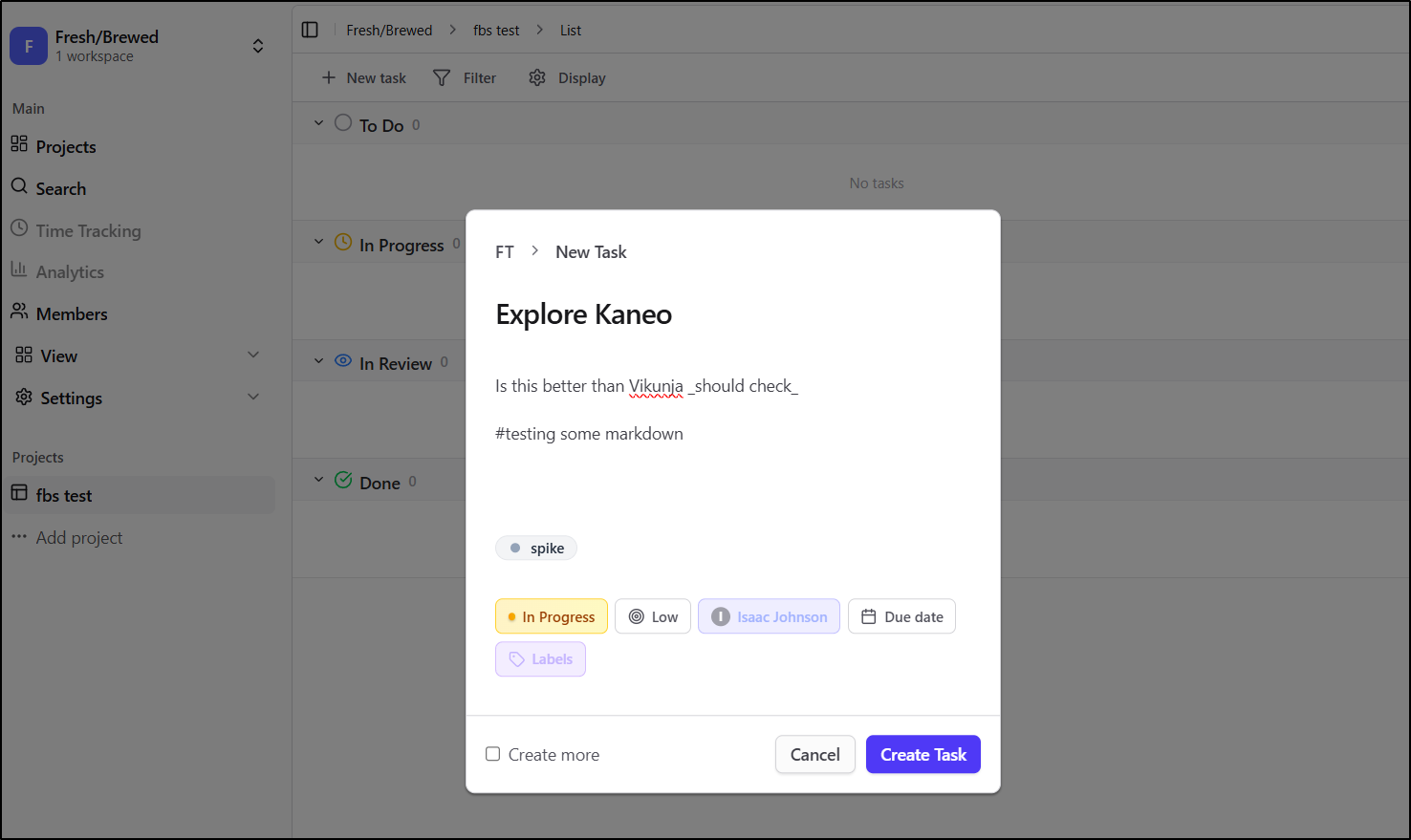The height and width of the screenshot is (840, 1411).
Task: Click the Cancel button
Action: [x=815, y=755]
